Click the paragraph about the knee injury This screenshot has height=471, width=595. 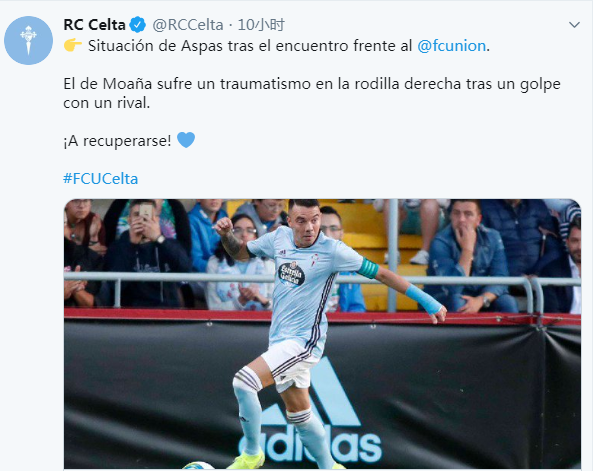(x=312, y=93)
